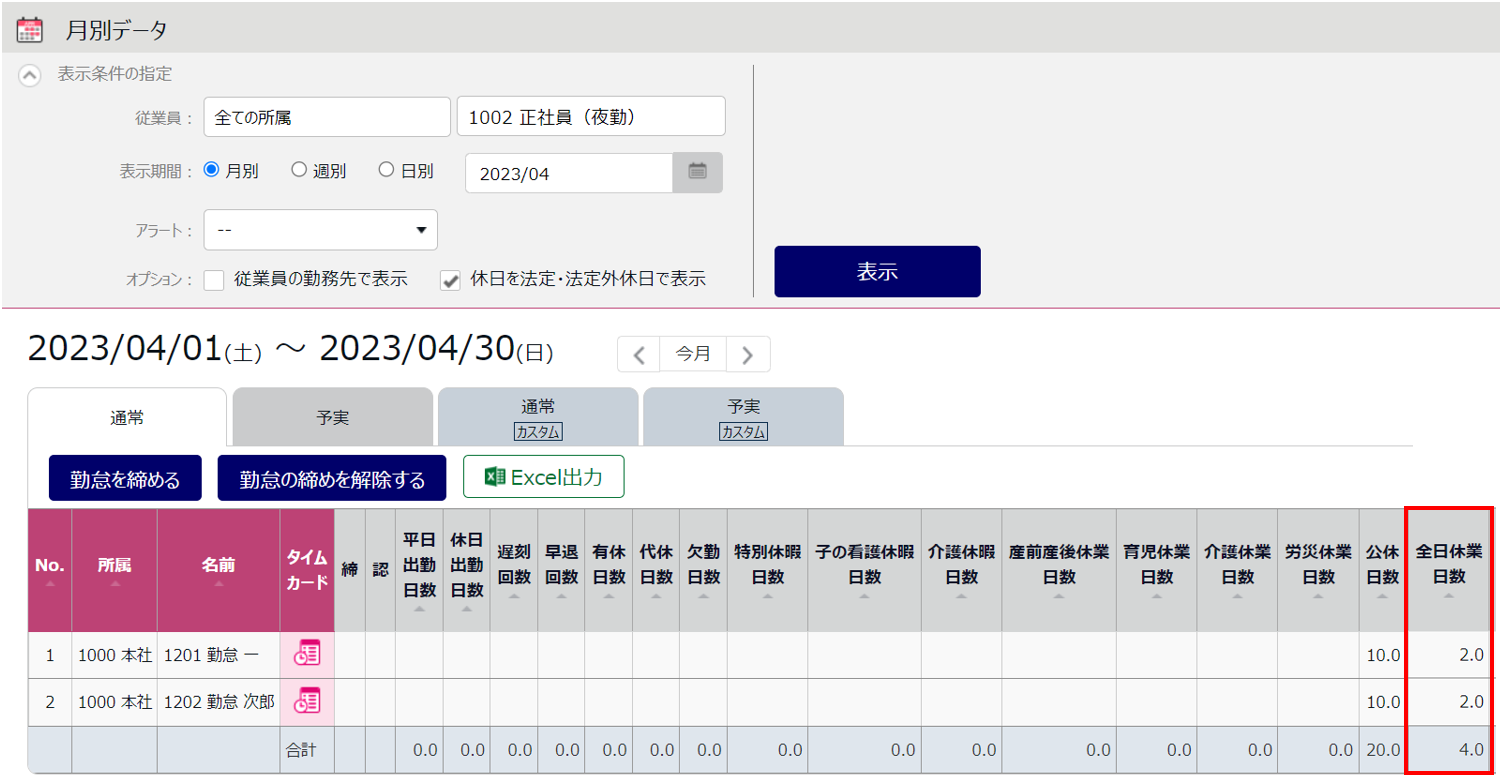
Task: Click the calendar picker icon beside 2023/04
Action: click(697, 172)
